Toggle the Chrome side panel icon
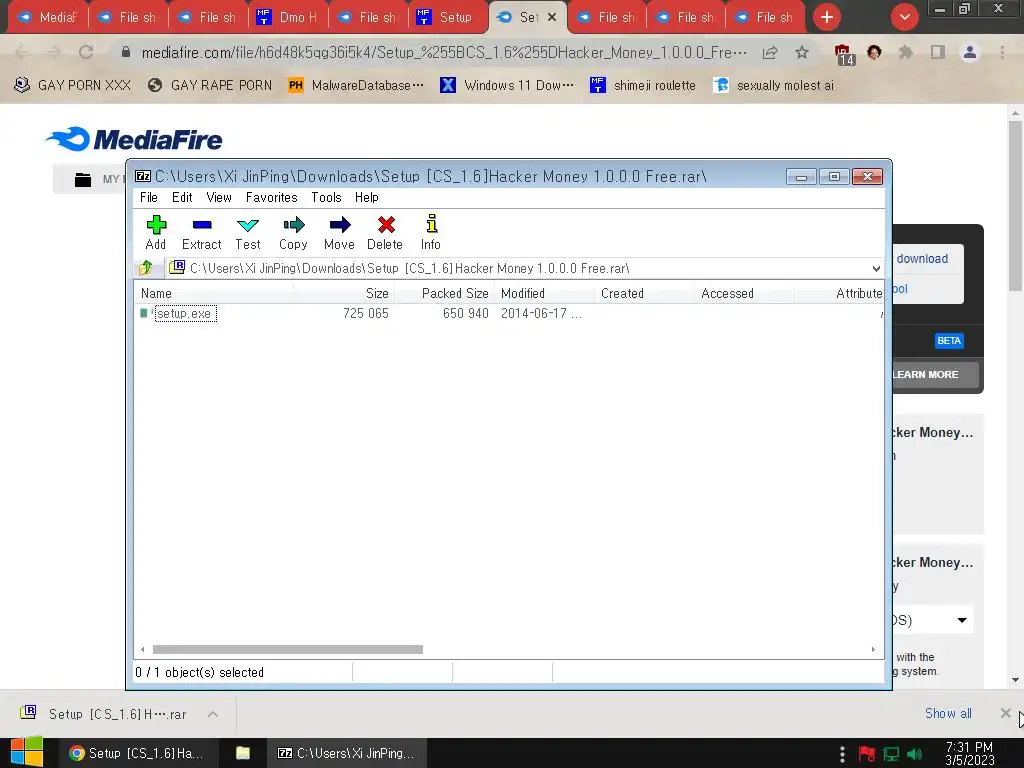This screenshot has width=1024, height=768. tap(938, 52)
